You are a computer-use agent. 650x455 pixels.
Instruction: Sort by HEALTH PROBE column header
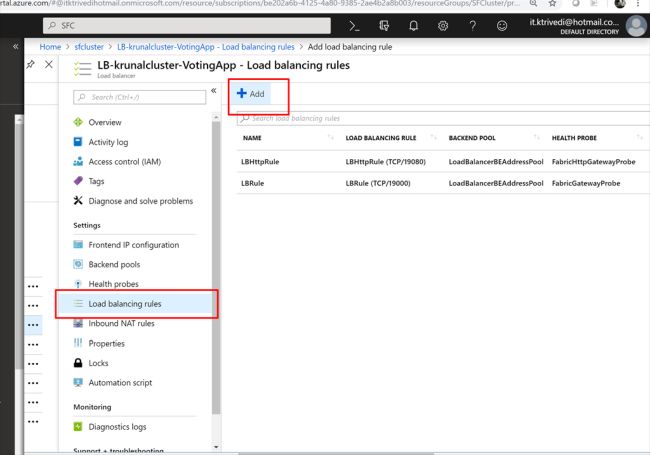(574, 138)
